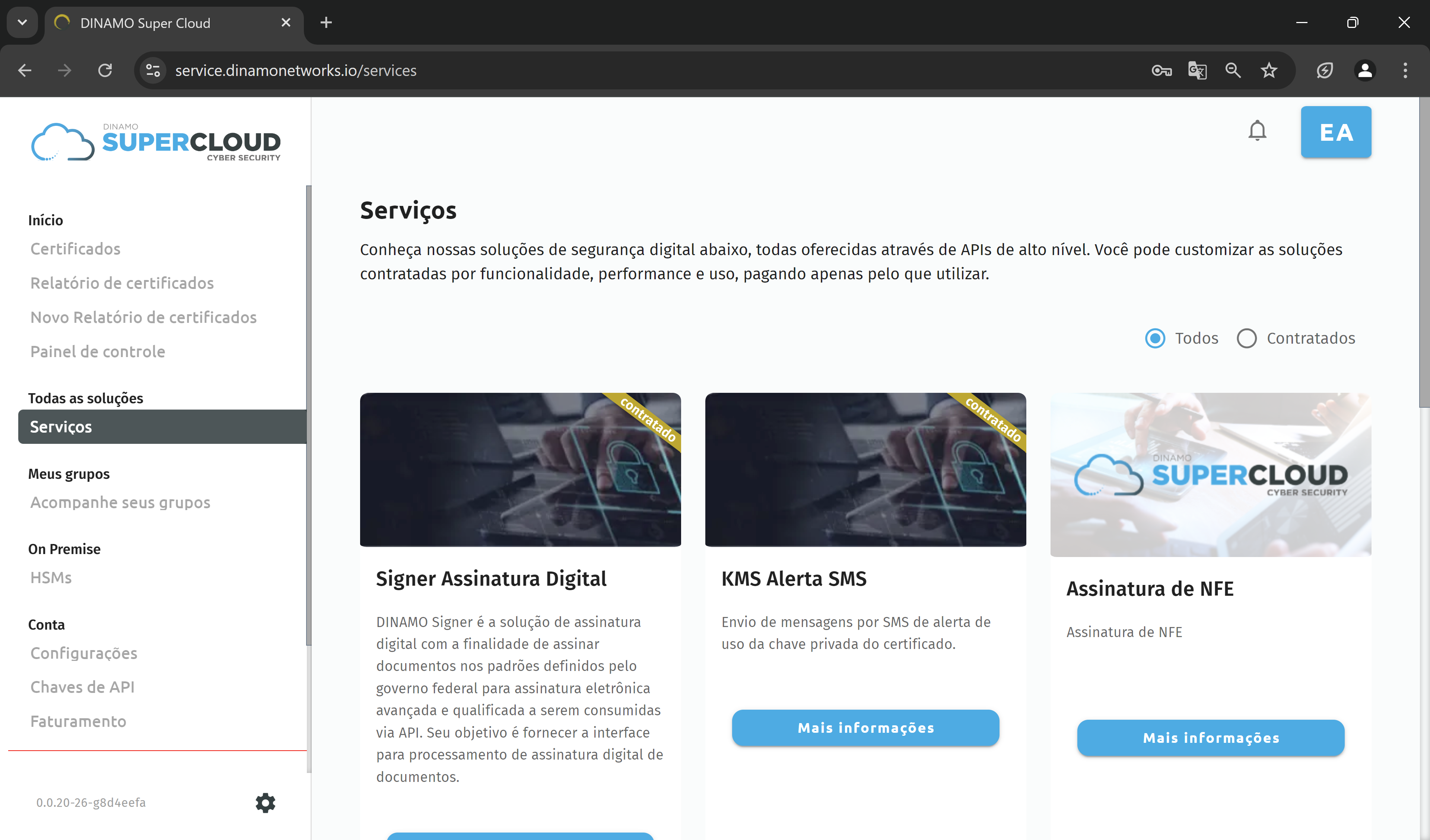Select the Contratados radio button
The image size is (1430, 840).
pos(1247,338)
